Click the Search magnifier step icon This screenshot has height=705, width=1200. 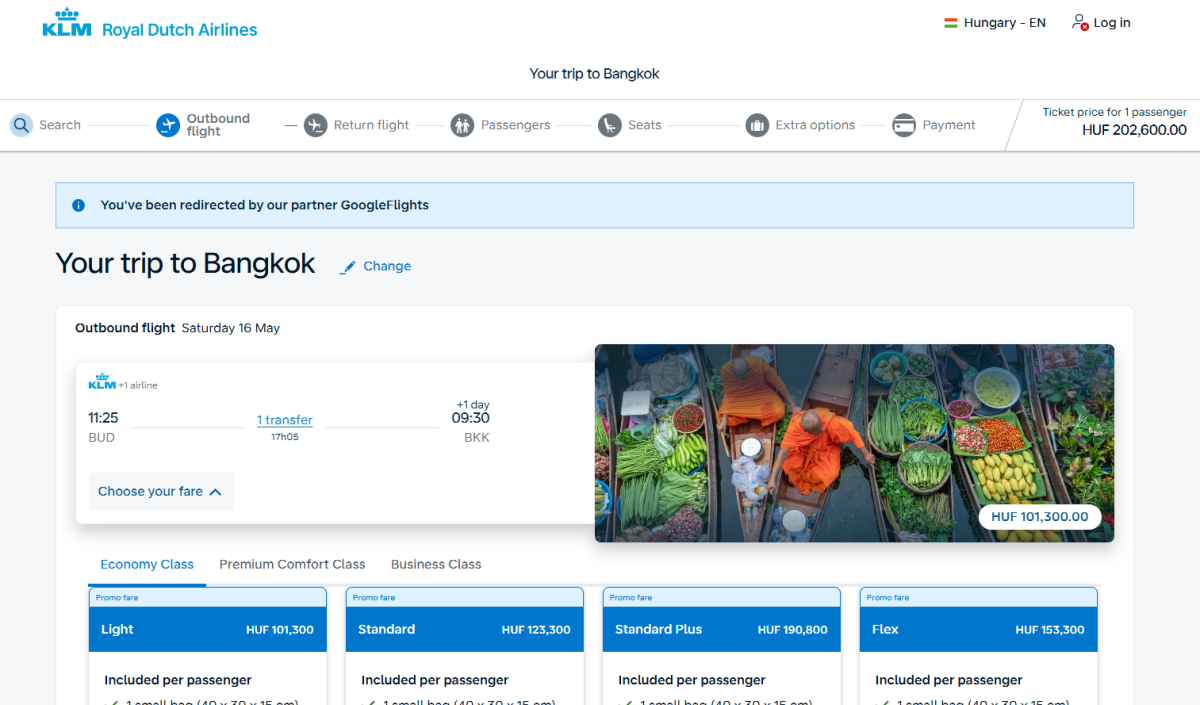[x=21, y=125]
